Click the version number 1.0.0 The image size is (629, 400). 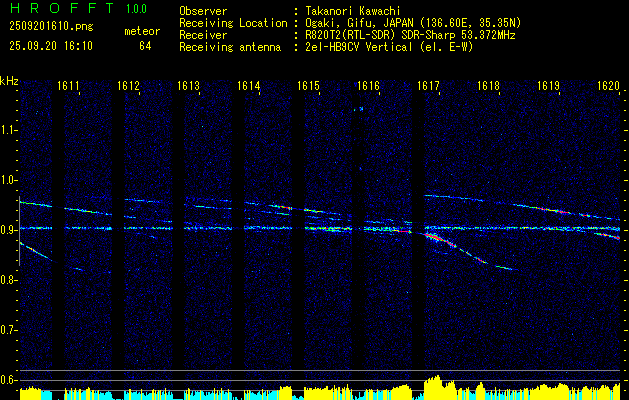pos(136,9)
